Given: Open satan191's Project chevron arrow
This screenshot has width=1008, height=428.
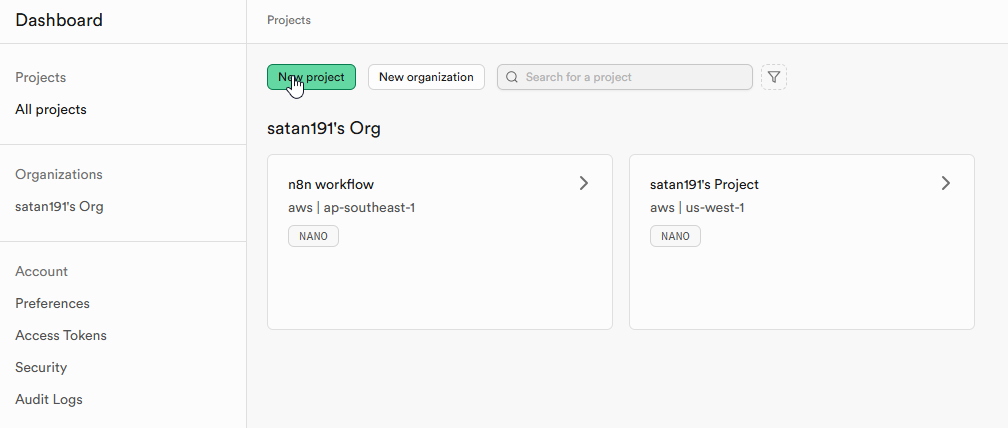Looking at the screenshot, I should 946,183.
